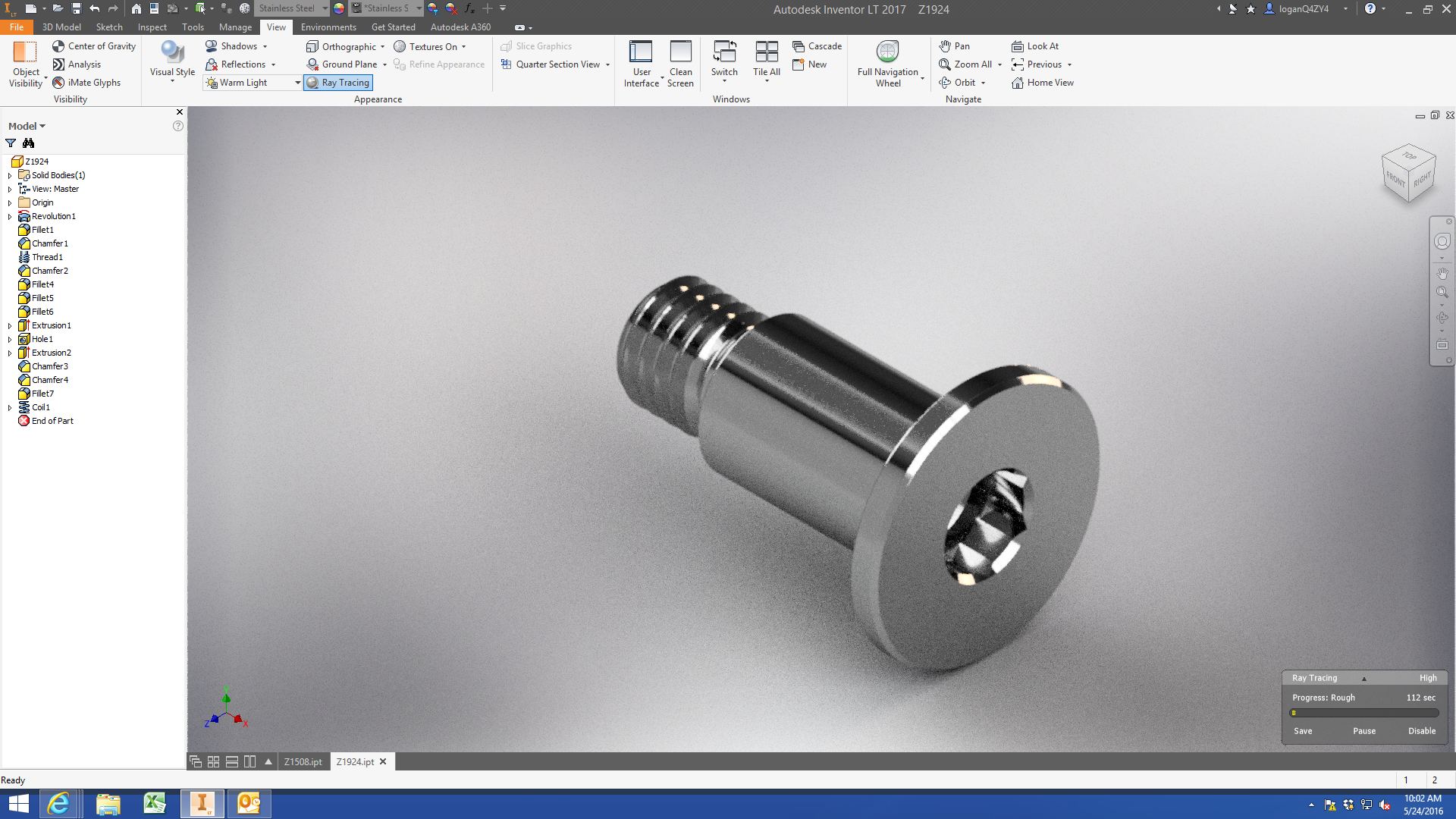Screen dimensions: 1456x819
Task: Expand the Solid Bodies(1) node
Action: point(10,176)
